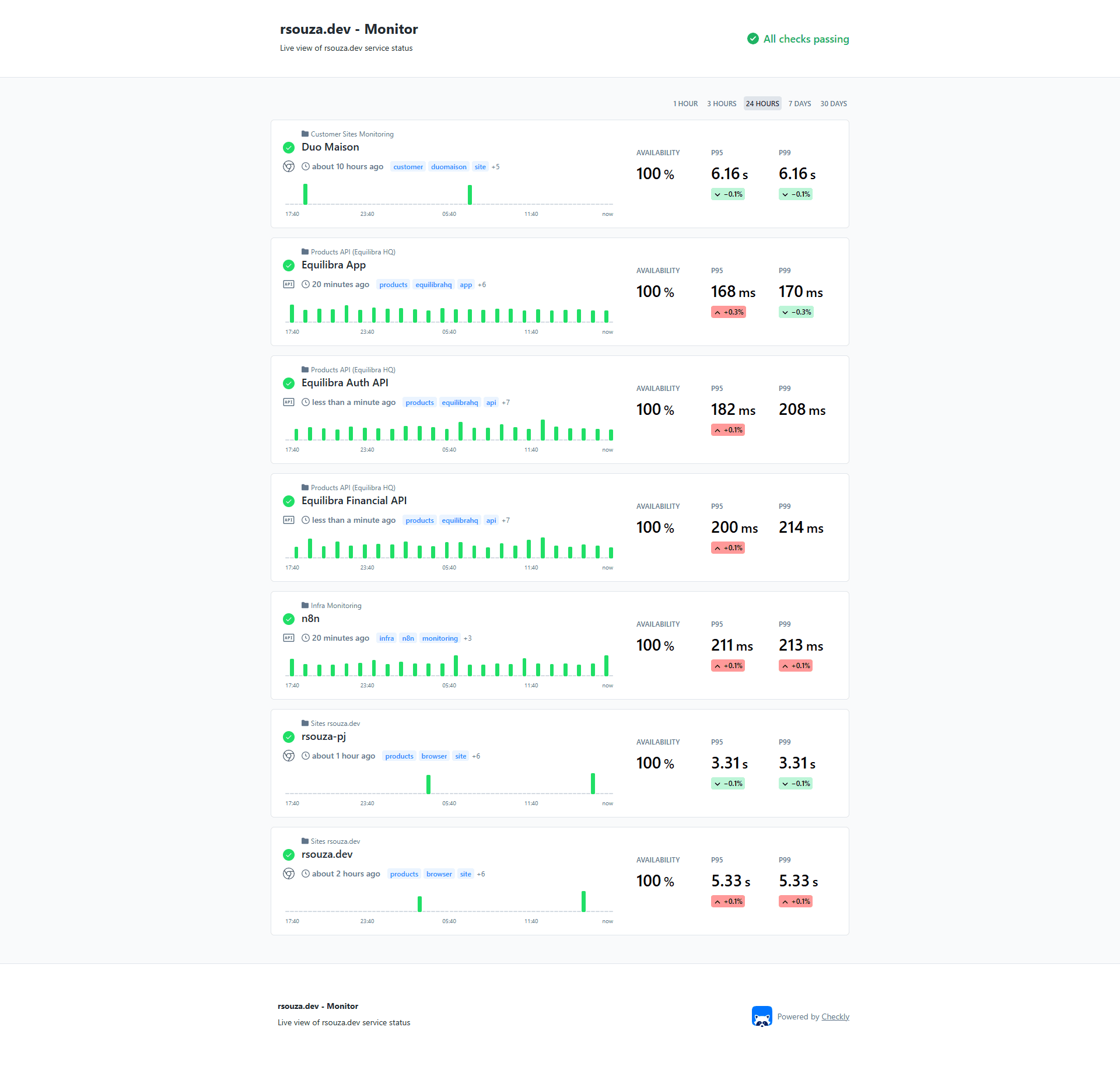The image size is (1120, 1069).
Task: Click the Equilibra Auth API green status icon
Action: coord(289,383)
